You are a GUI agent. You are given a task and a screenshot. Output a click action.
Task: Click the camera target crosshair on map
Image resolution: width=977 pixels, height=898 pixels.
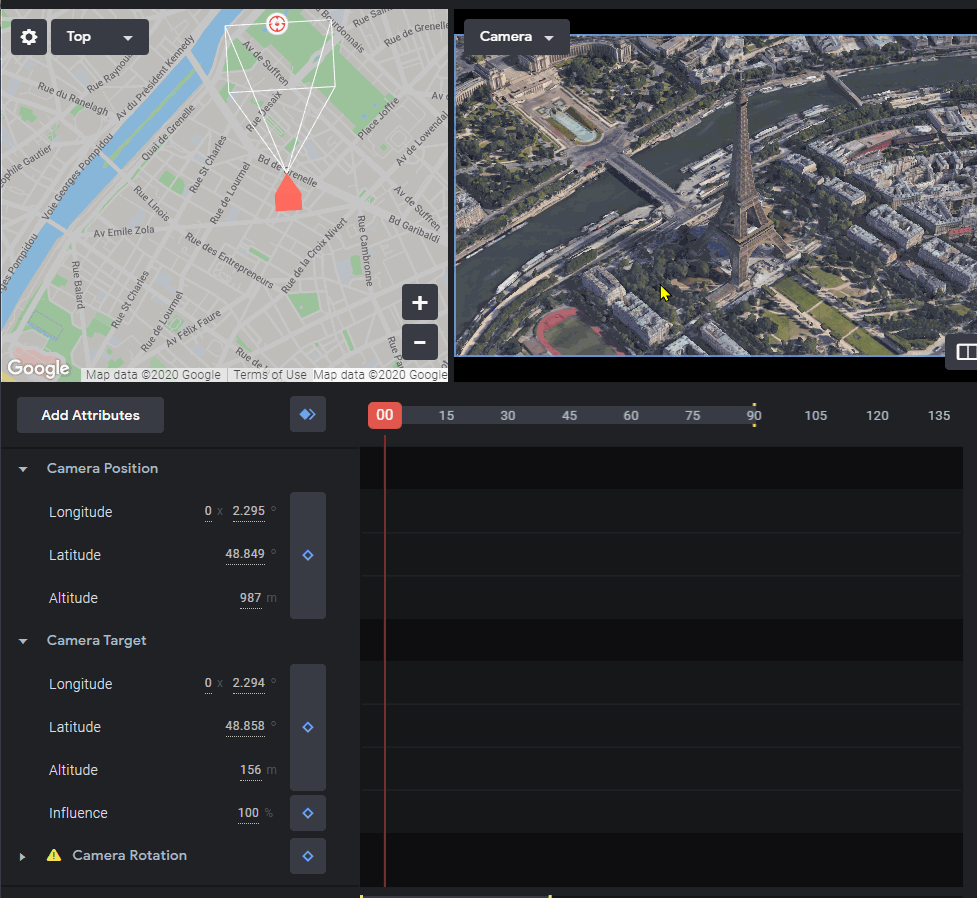click(x=277, y=24)
